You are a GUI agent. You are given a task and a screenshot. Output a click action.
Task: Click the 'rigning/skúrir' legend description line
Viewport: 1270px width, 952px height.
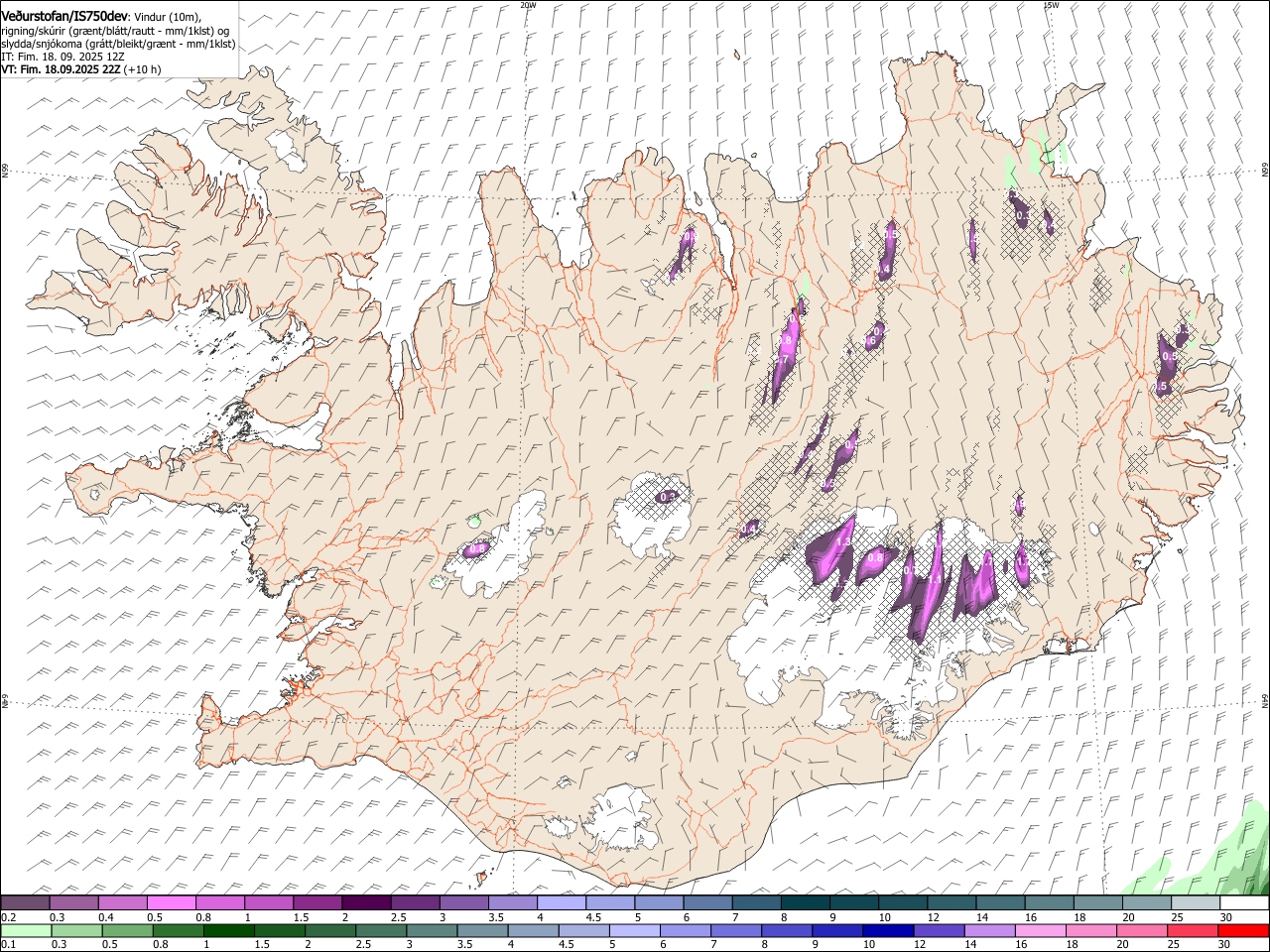pos(115,31)
